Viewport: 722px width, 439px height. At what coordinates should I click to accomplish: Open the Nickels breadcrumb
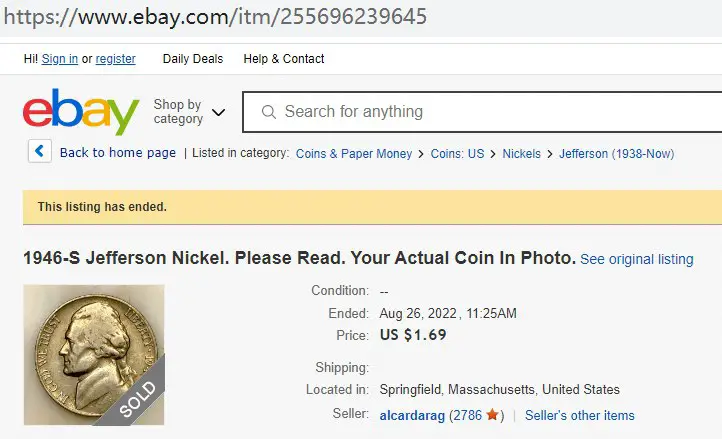[521, 153]
